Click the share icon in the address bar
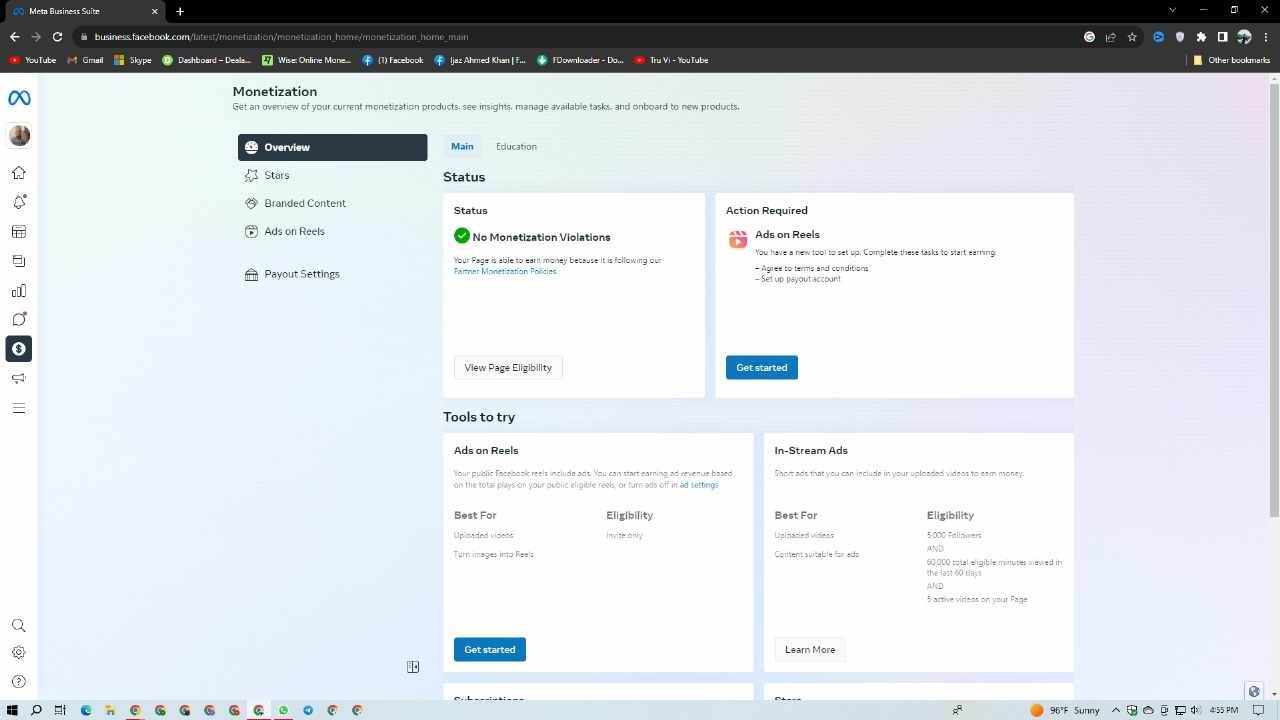Image resolution: width=1280 pixels, height=720 pixels. point(1110,37)
